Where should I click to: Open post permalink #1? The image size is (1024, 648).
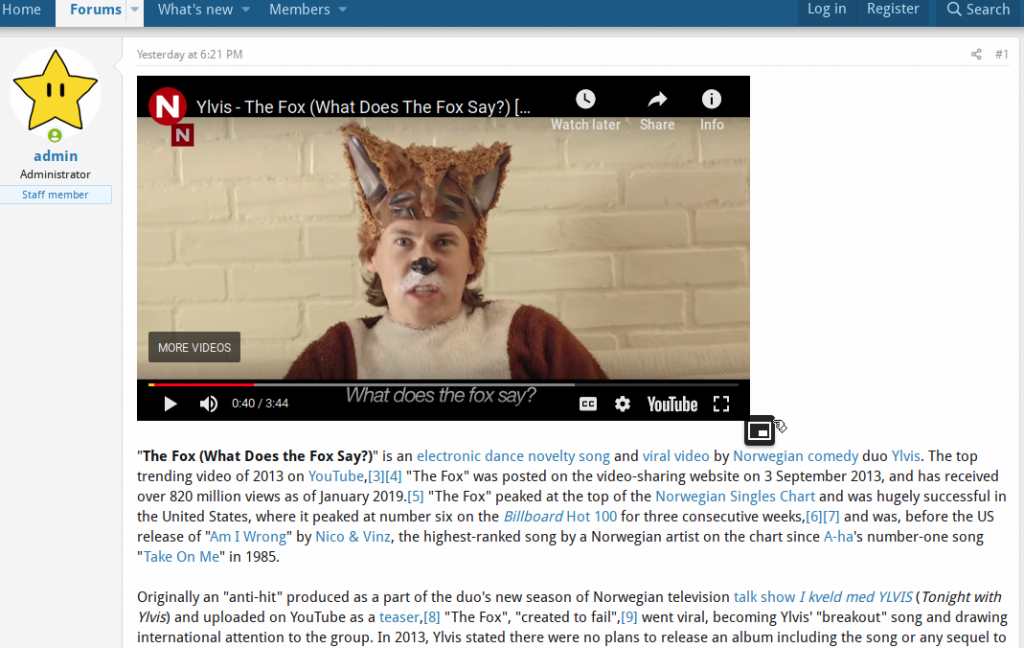click(x=1001, y=54)
